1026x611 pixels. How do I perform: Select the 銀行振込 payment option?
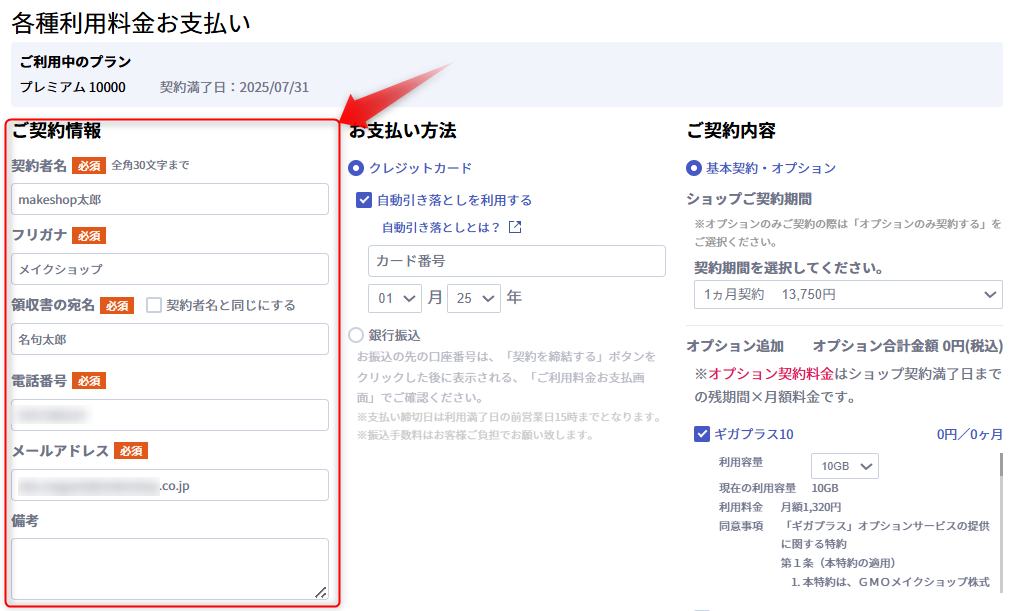point(356,336)
